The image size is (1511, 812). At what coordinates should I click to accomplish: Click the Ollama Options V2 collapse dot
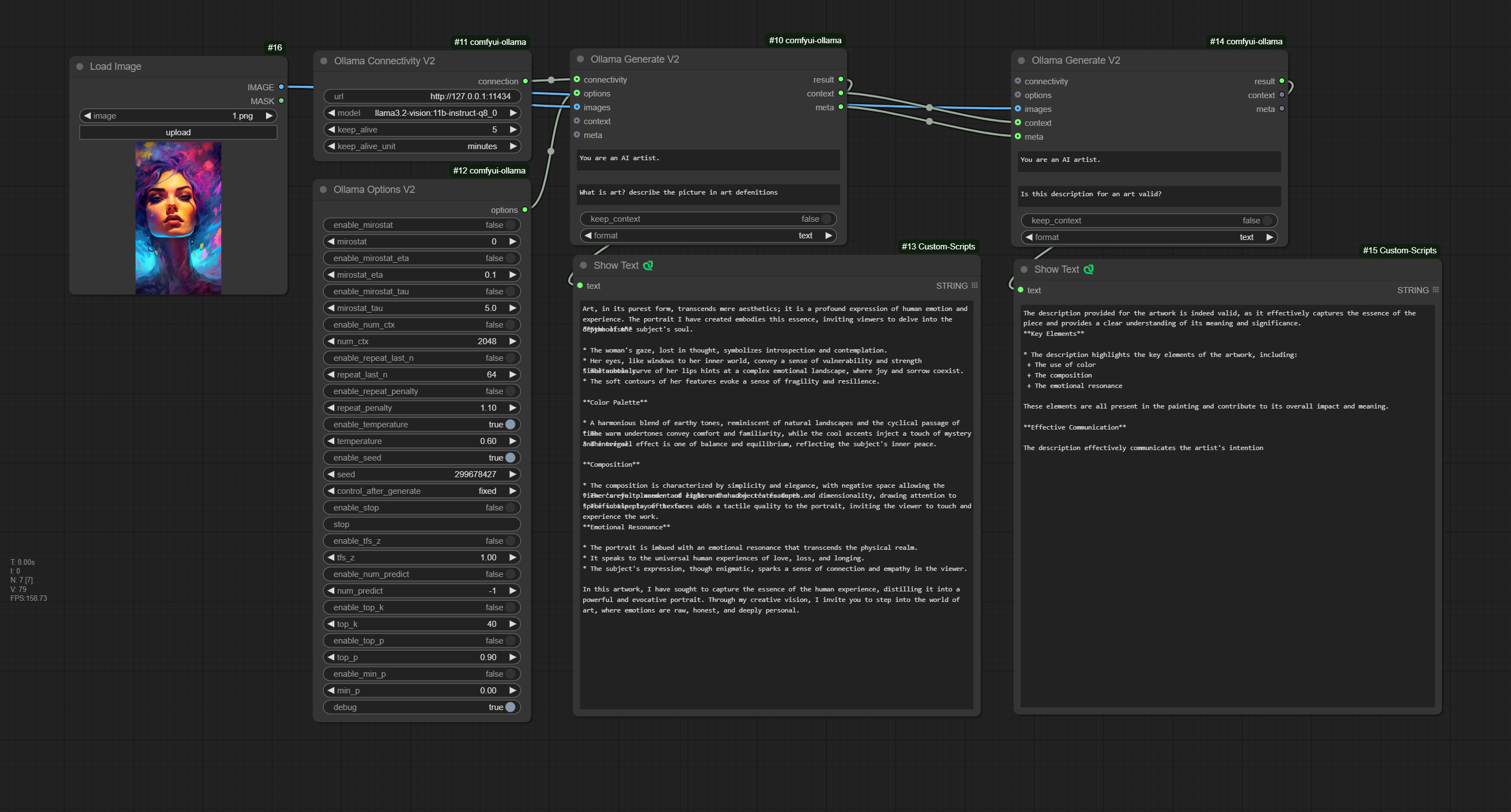pos(323,190)
